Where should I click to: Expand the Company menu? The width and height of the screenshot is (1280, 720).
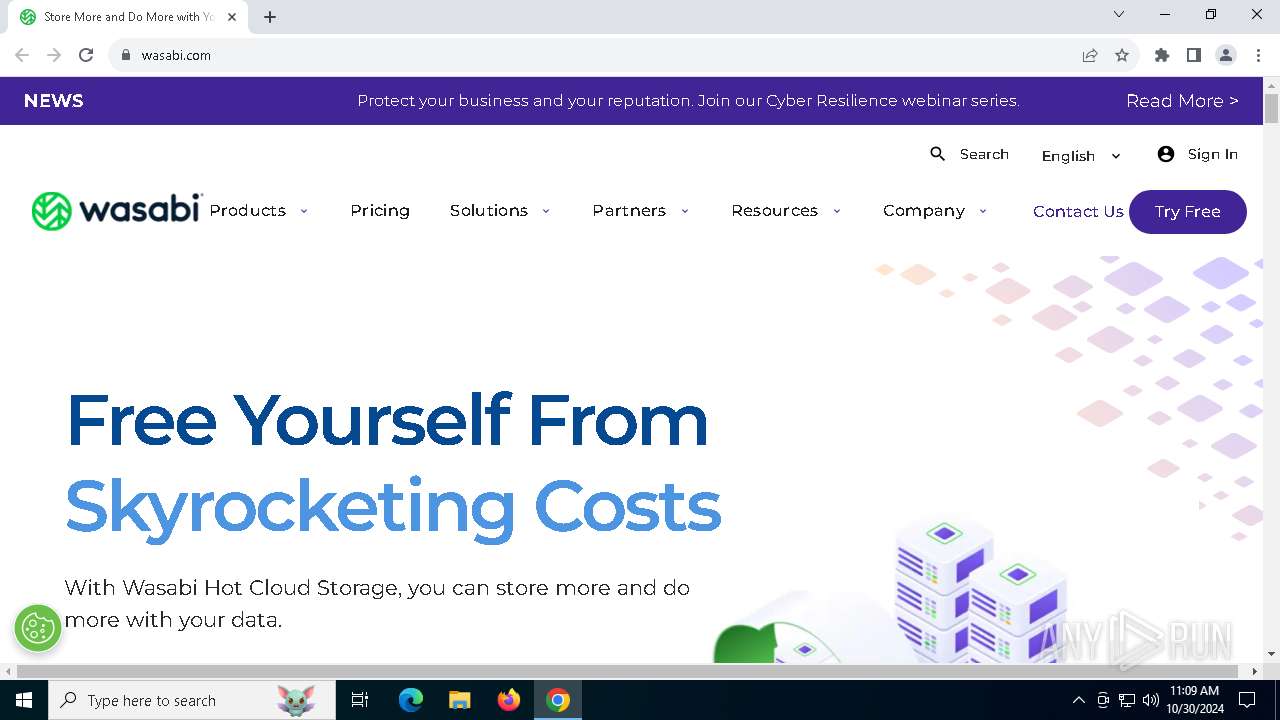pyautogui.click(x=935, y=211)
